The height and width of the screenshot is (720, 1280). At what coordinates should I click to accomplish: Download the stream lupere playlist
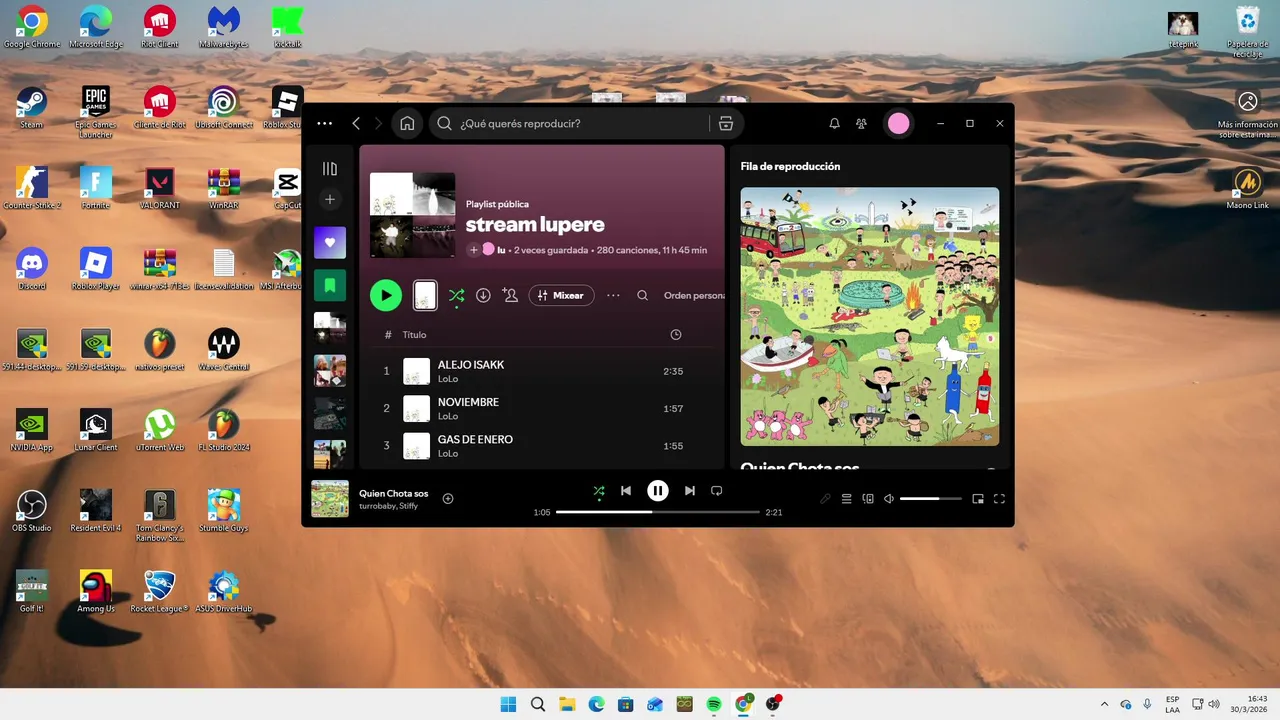point(483,295)
